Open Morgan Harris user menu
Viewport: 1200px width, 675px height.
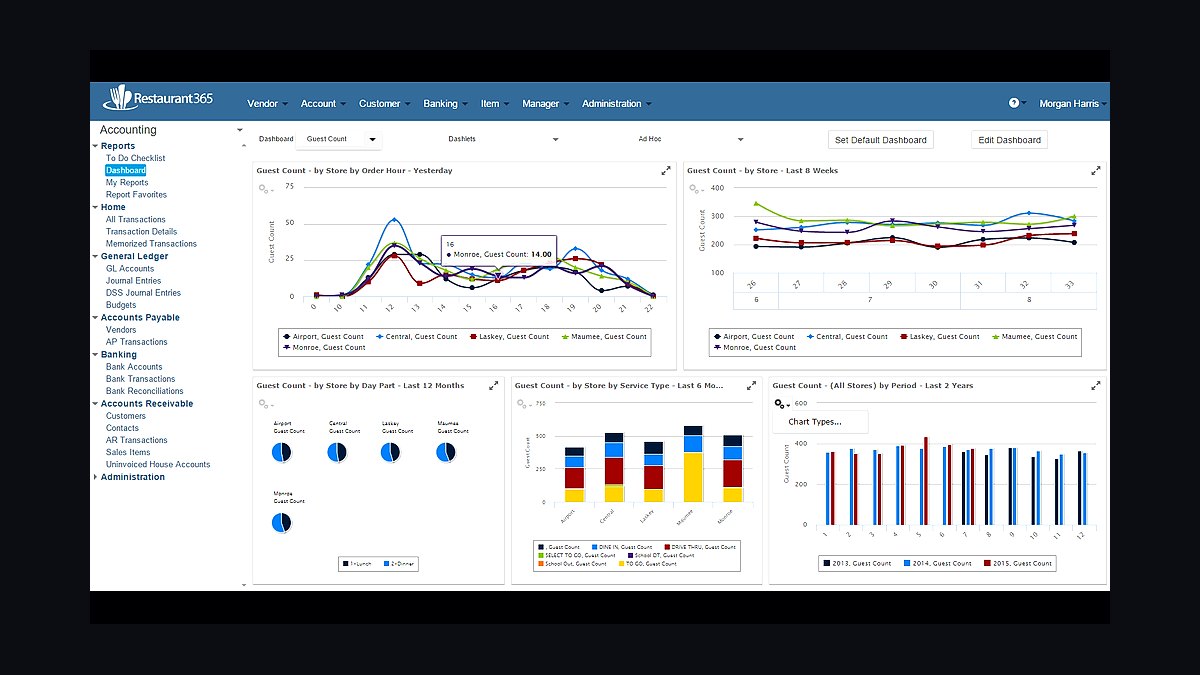click(x=1072, y=103)
